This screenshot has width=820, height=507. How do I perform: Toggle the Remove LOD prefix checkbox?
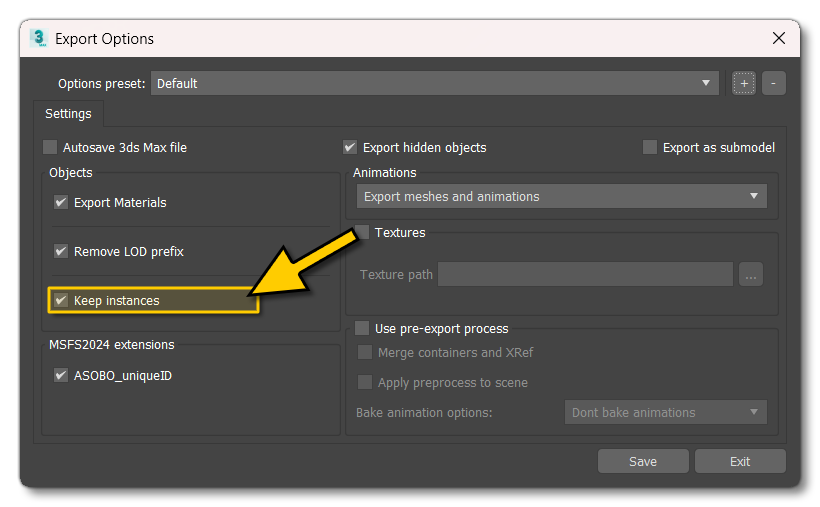[x=61, y=251]
